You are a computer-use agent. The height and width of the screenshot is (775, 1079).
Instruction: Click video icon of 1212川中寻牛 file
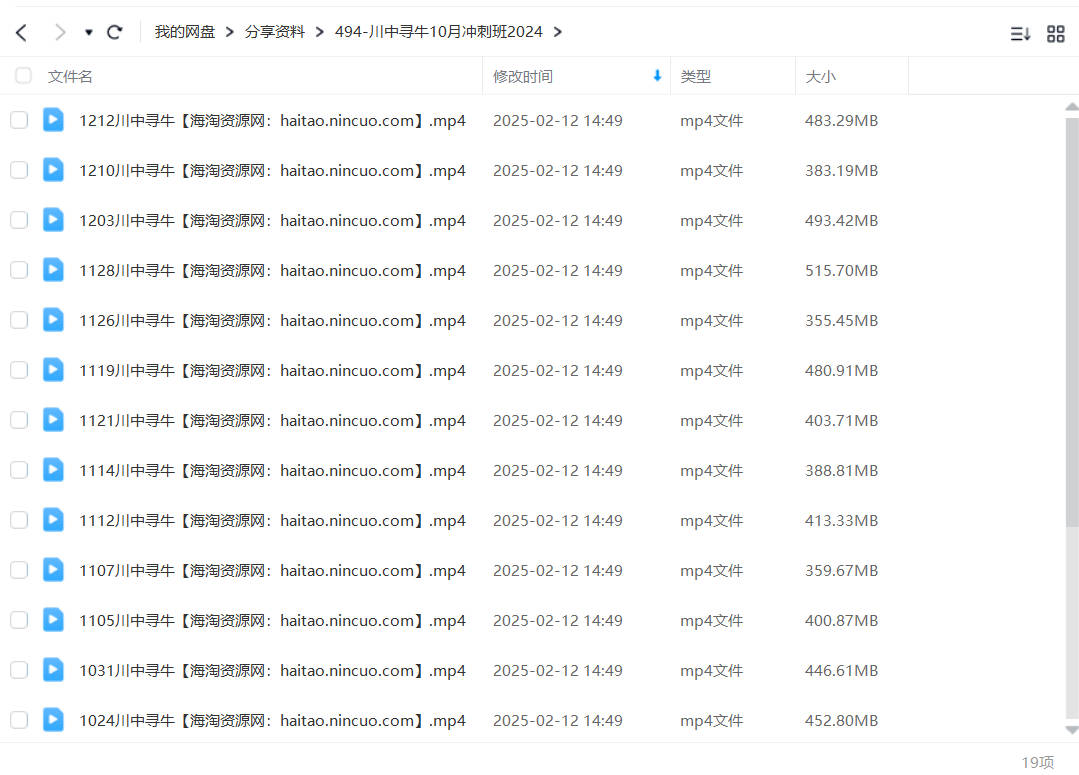click(53, 119)
